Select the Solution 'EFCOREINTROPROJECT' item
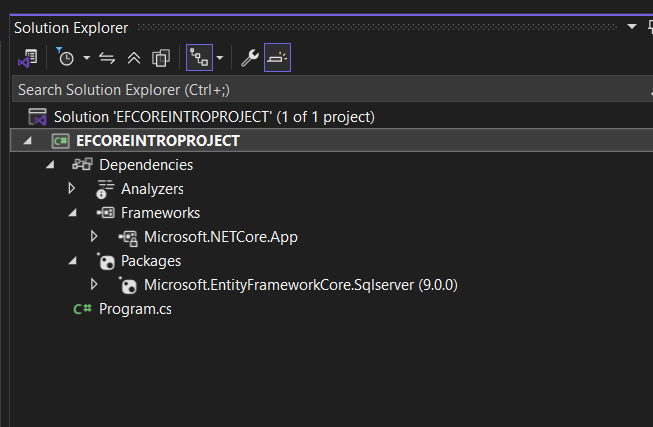This screenshot has height=427, width=653. point(214,117)
